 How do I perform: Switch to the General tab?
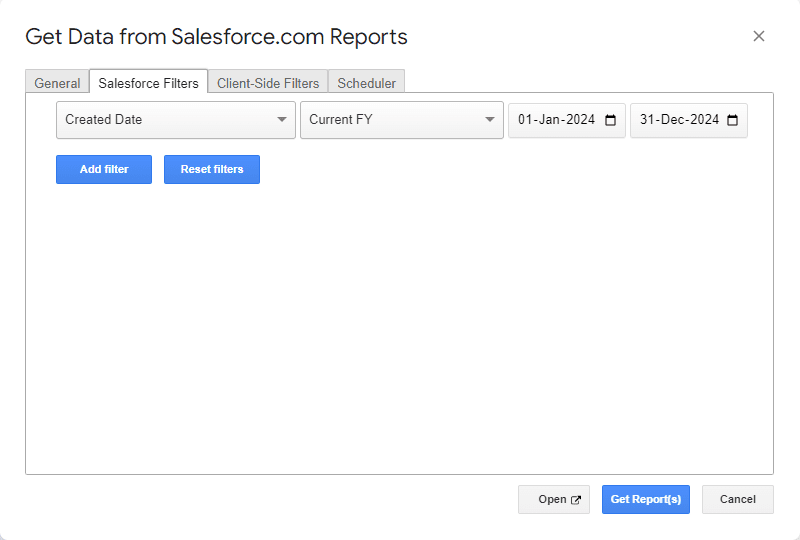[57, 83]
